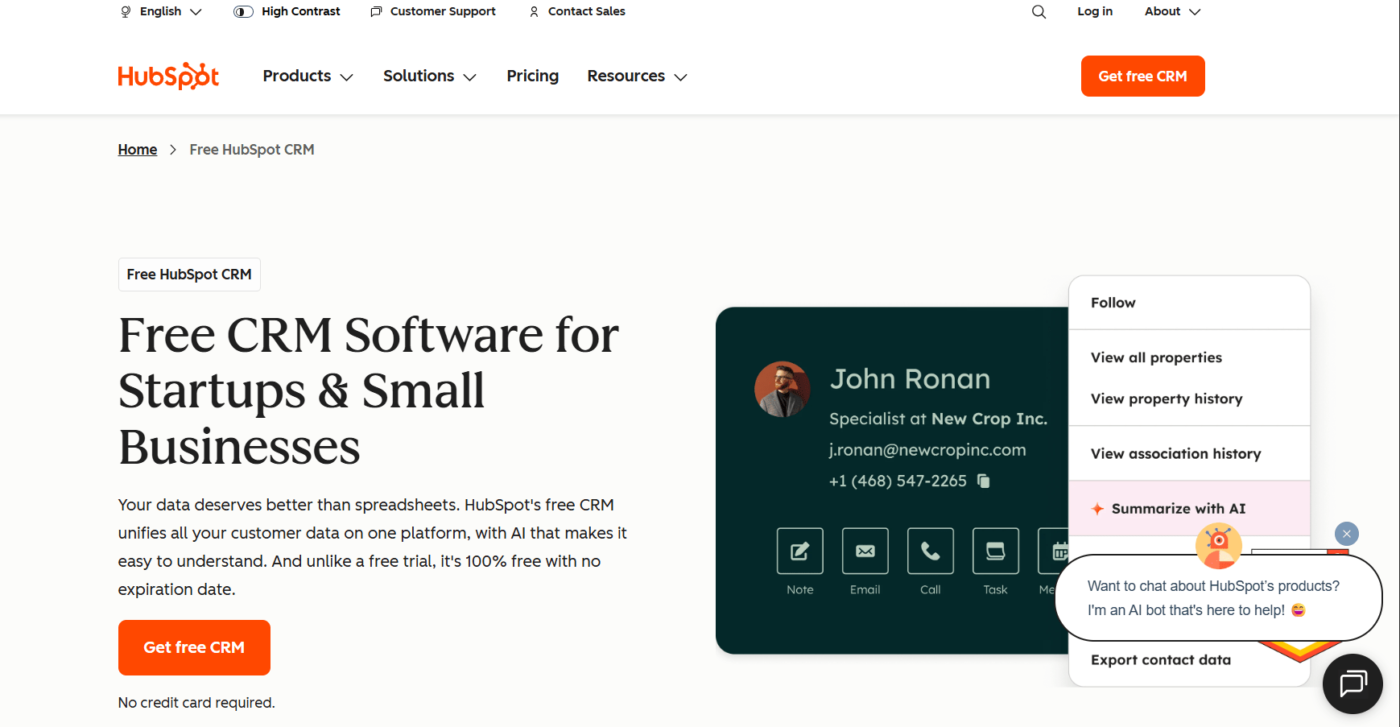Click the HubSpot logo

click(168, 76)
